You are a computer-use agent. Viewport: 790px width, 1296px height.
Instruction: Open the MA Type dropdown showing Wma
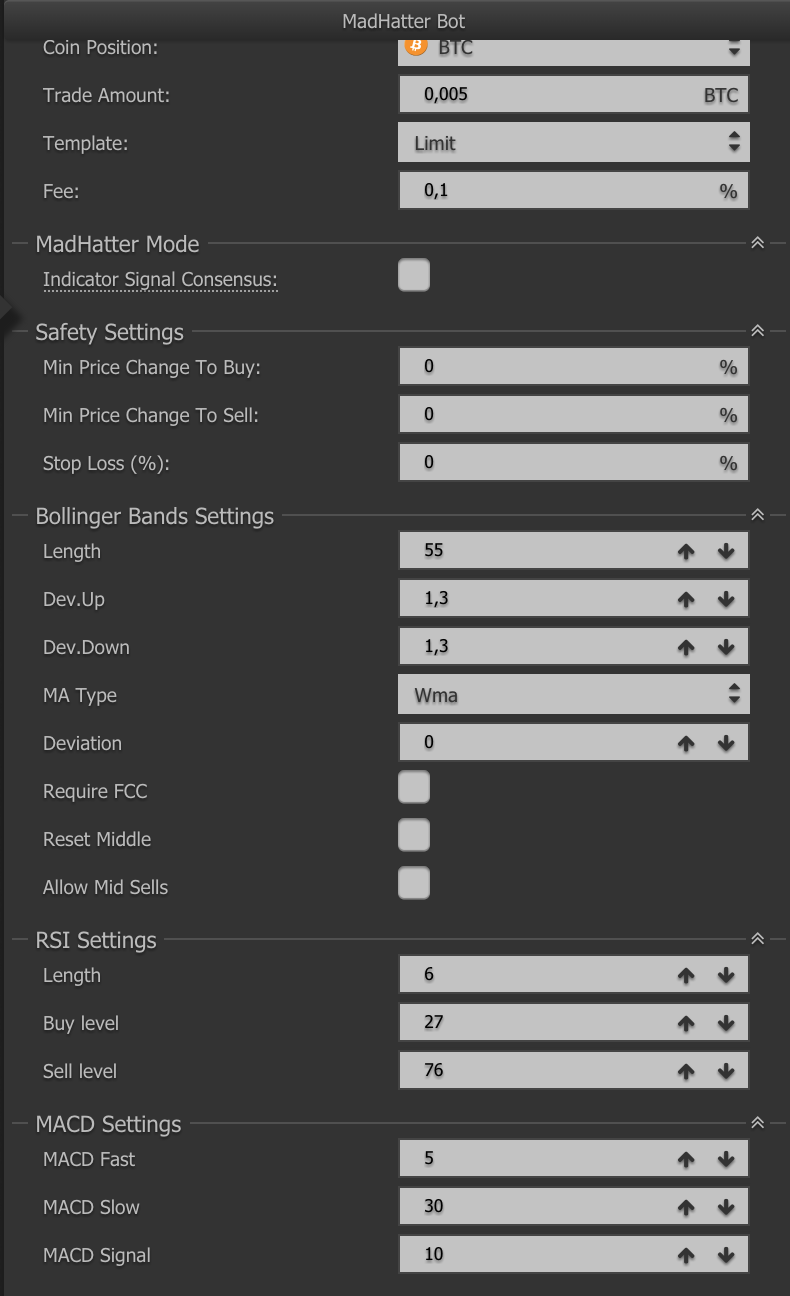[574, 694]
